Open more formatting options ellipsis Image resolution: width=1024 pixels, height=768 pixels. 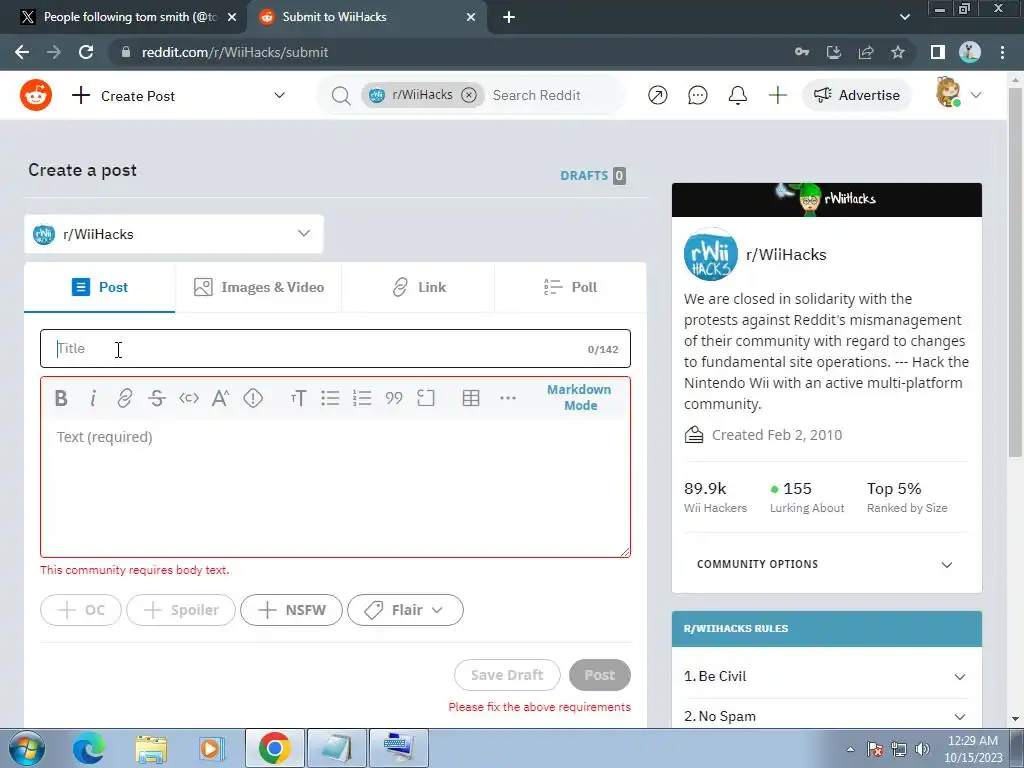[x=507, y=398]
